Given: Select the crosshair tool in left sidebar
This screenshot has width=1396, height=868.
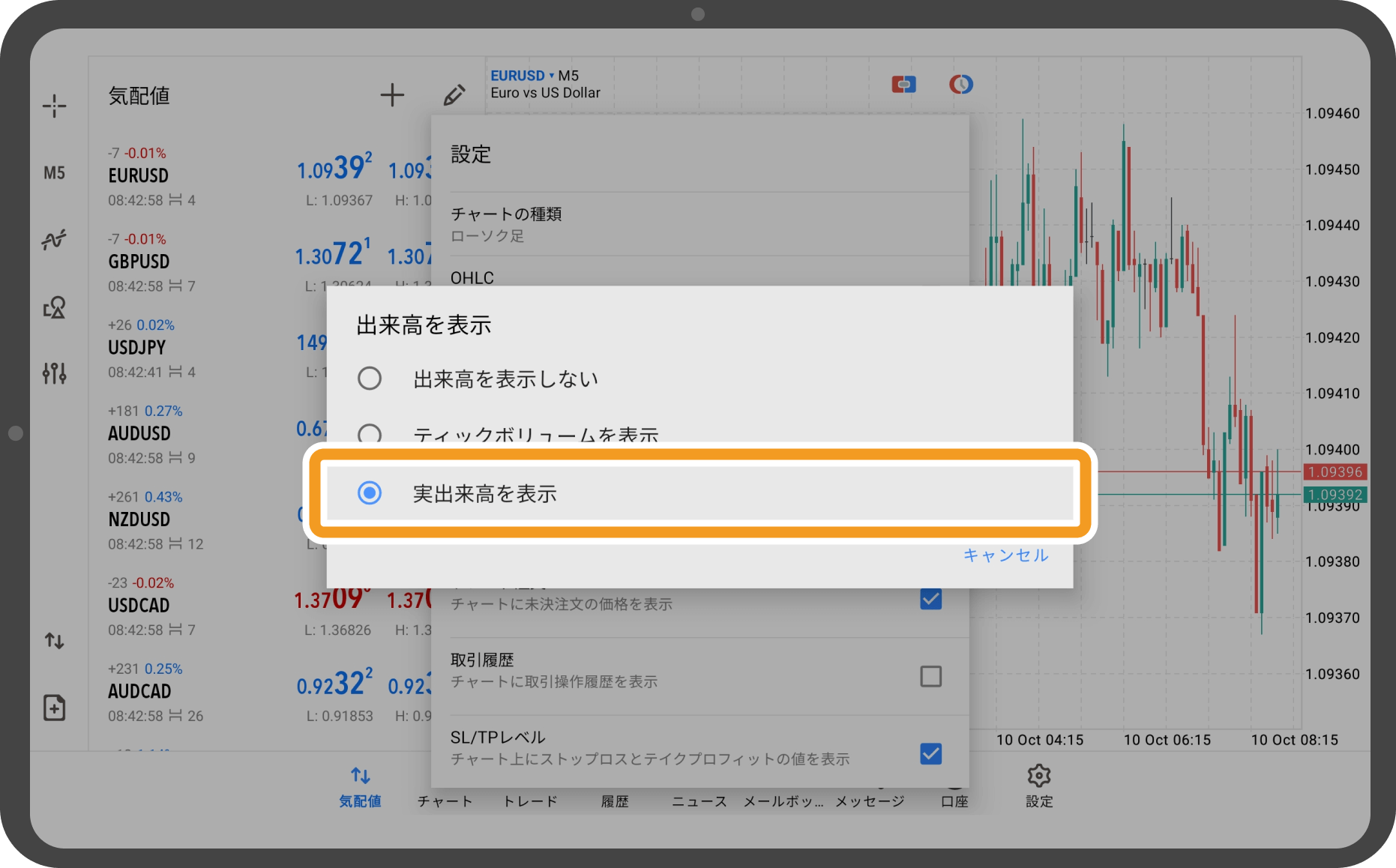Looking at the screenshot, I should coord(54,106).
